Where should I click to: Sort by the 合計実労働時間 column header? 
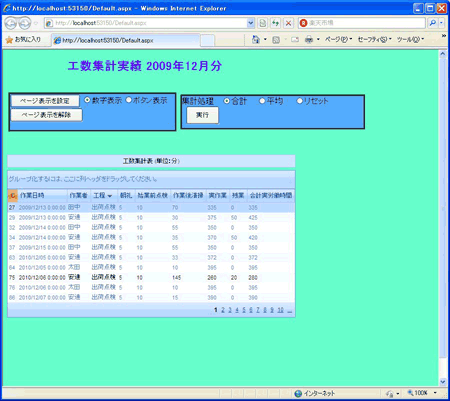271,196
